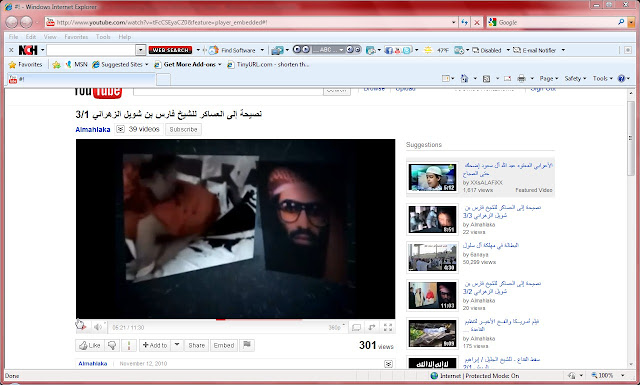The image size is (640, 385).
Task: Expand the Add to dropdown arrow
Action: click(x=177, y=345)
